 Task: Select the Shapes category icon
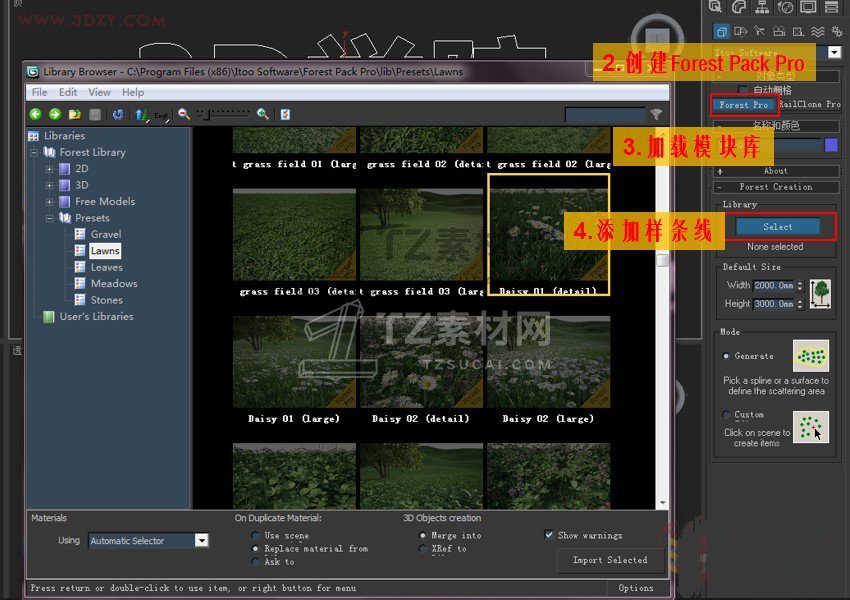click(x=740, y=32)
